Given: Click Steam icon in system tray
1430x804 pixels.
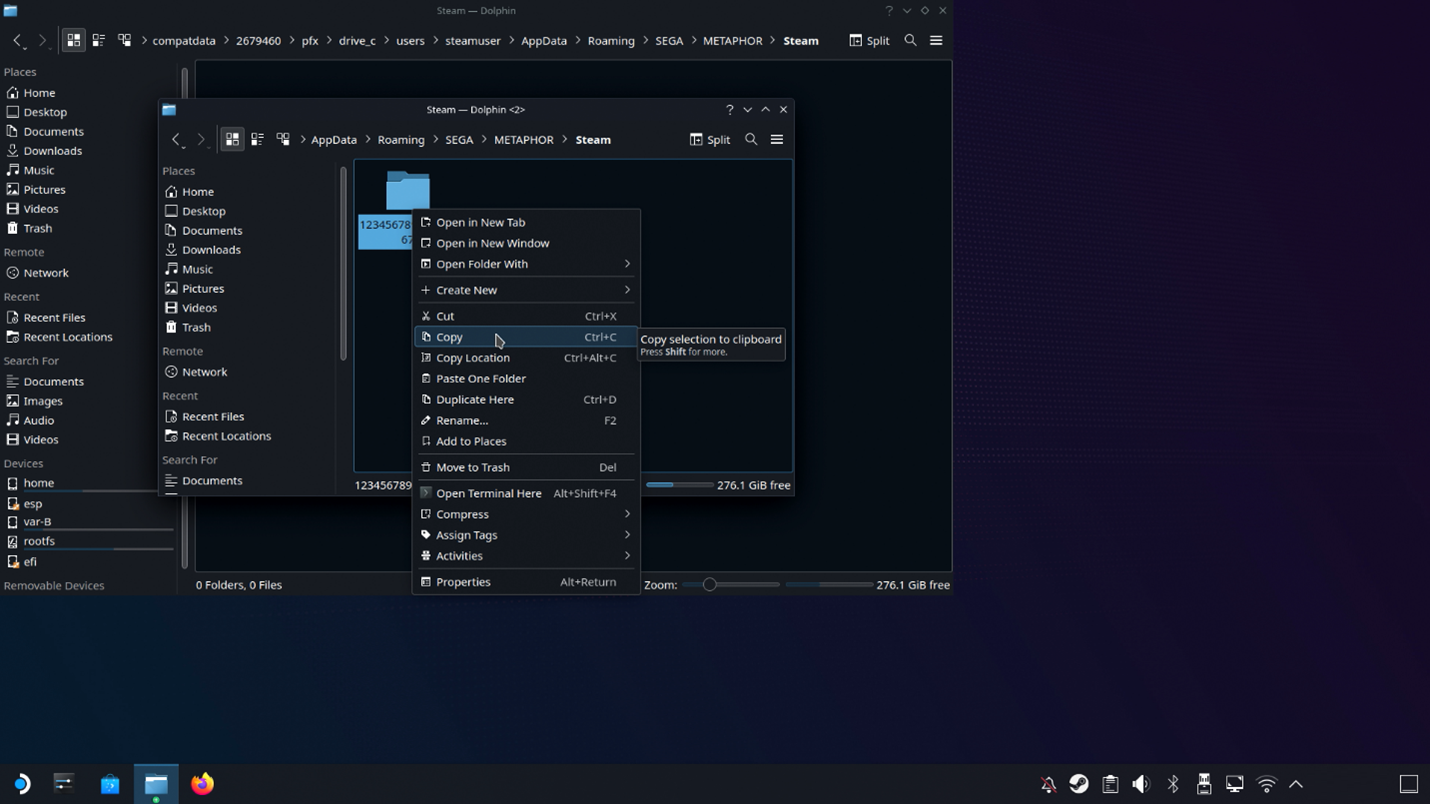Looking at the screenshot, I should click(x=1079, y=785).
